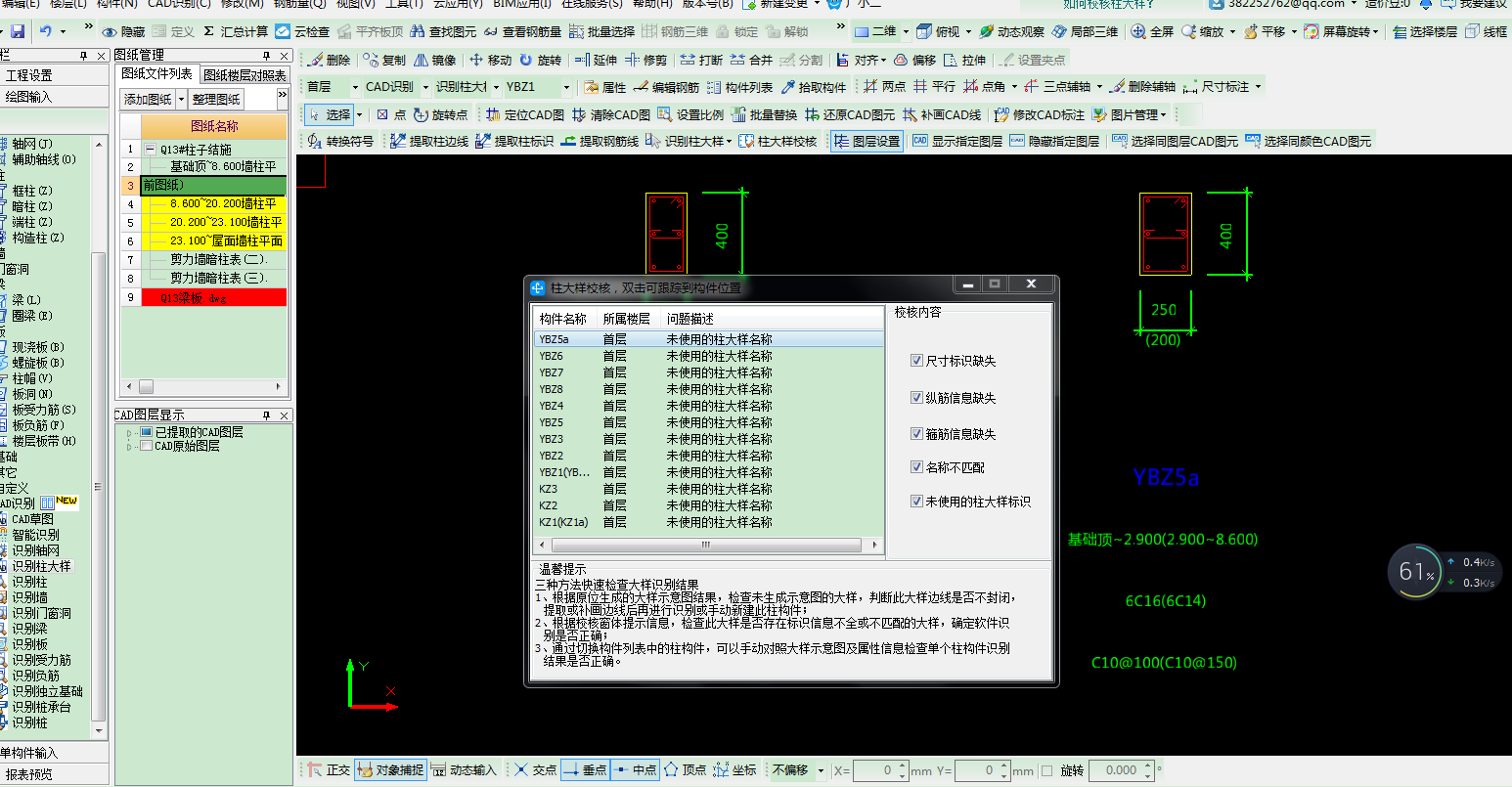
Task: Open Column Detail Check (柱大样校核)
Action: click(x=778, y=142)
